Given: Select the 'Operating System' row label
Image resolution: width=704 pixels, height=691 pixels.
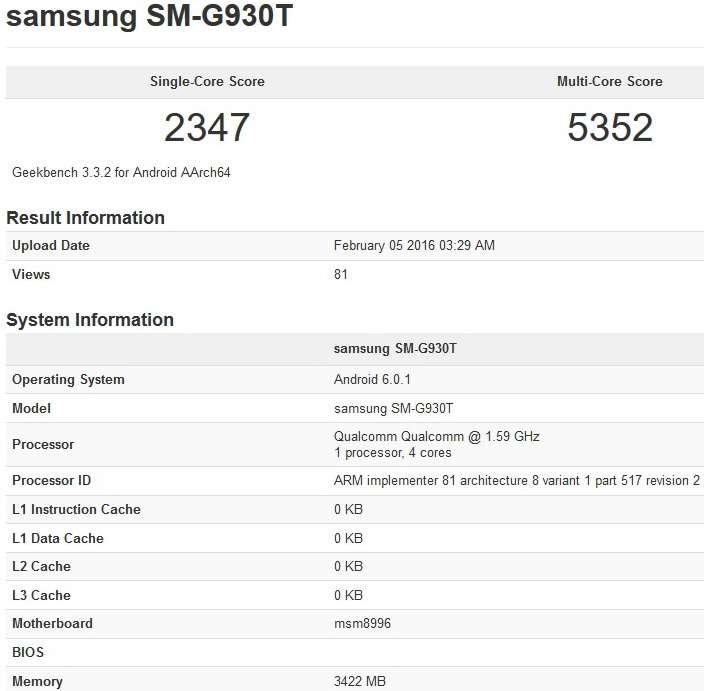Looking at the screenshot, I should tap(68, 380).
